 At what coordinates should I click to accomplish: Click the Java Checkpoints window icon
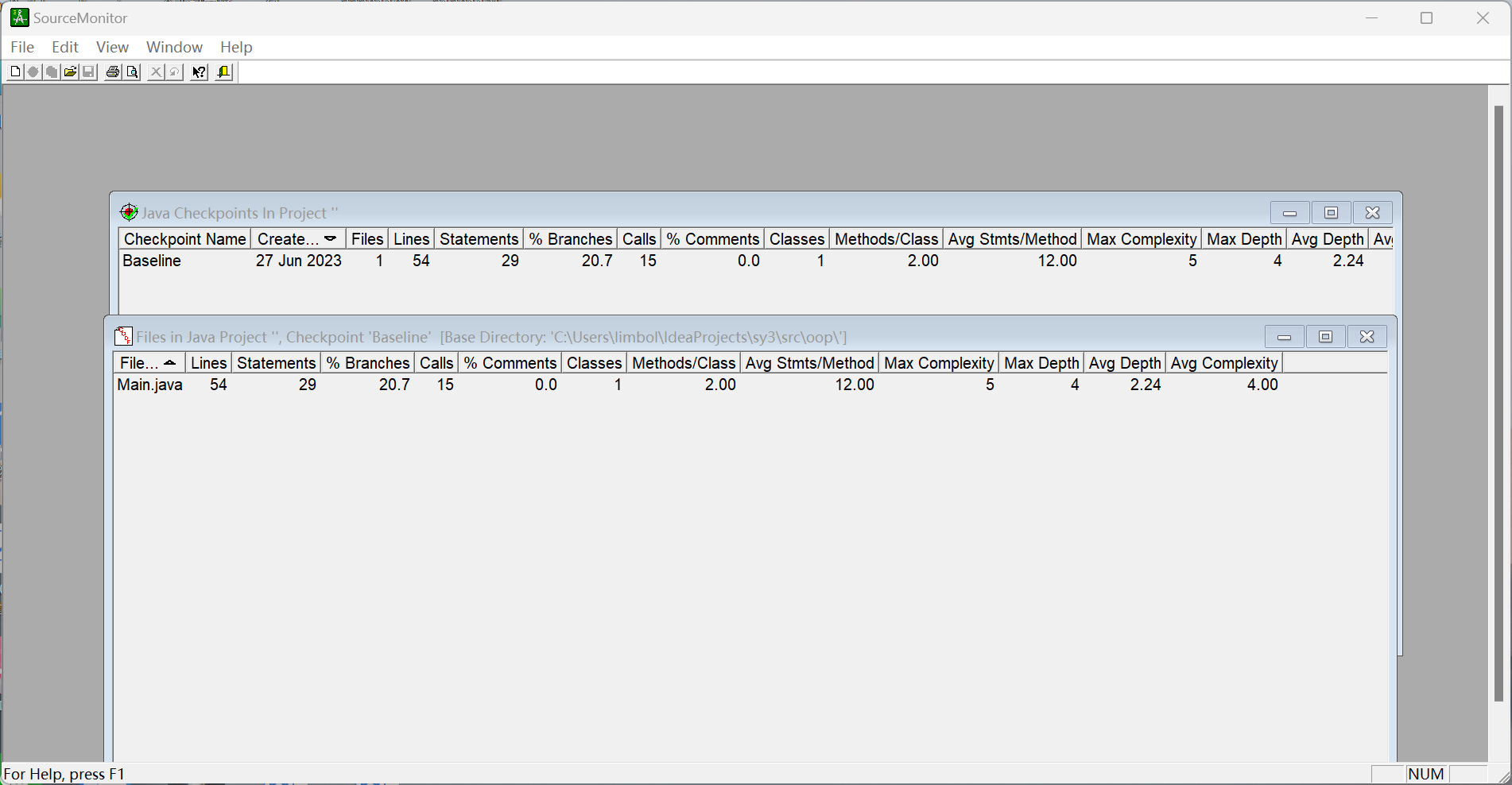129,212
